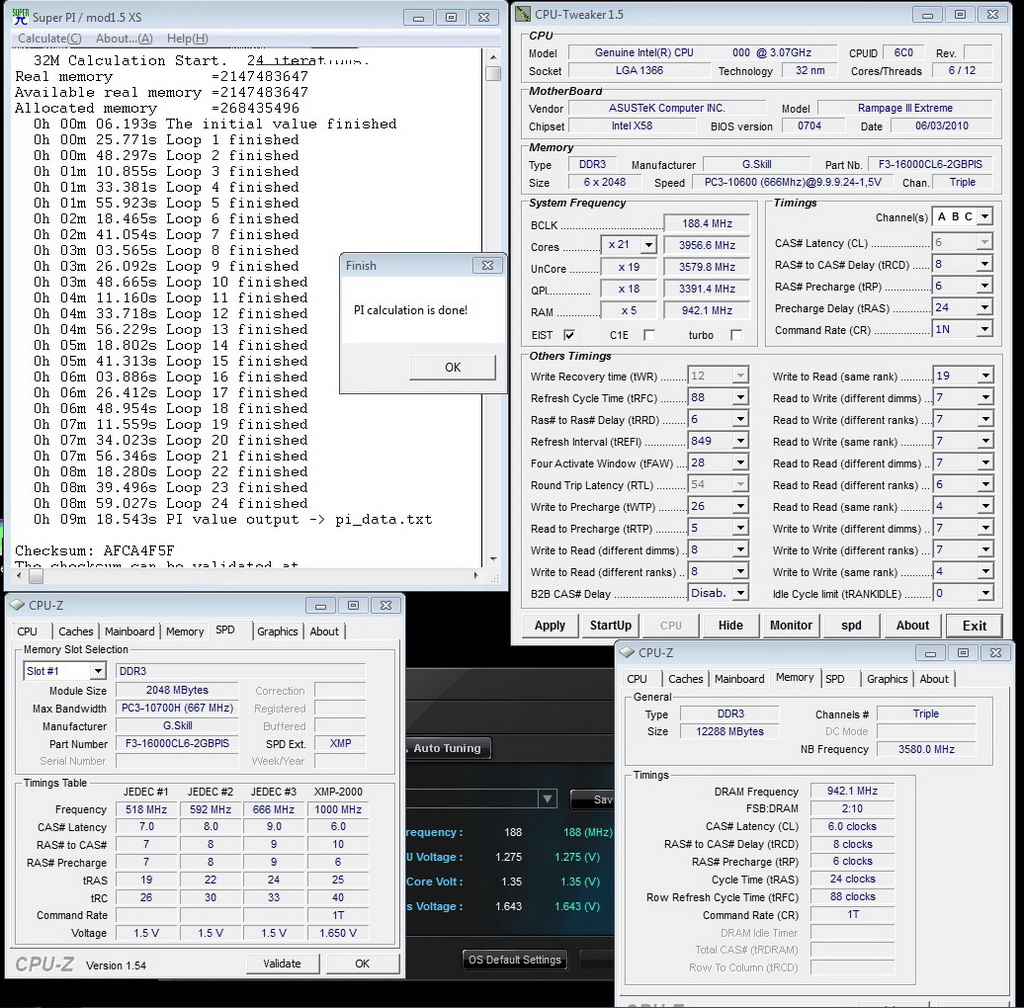Click Validate in CPU-Z SPD window
Viewport: 1024px width, 1008px height.
click(x=282, y=964)
